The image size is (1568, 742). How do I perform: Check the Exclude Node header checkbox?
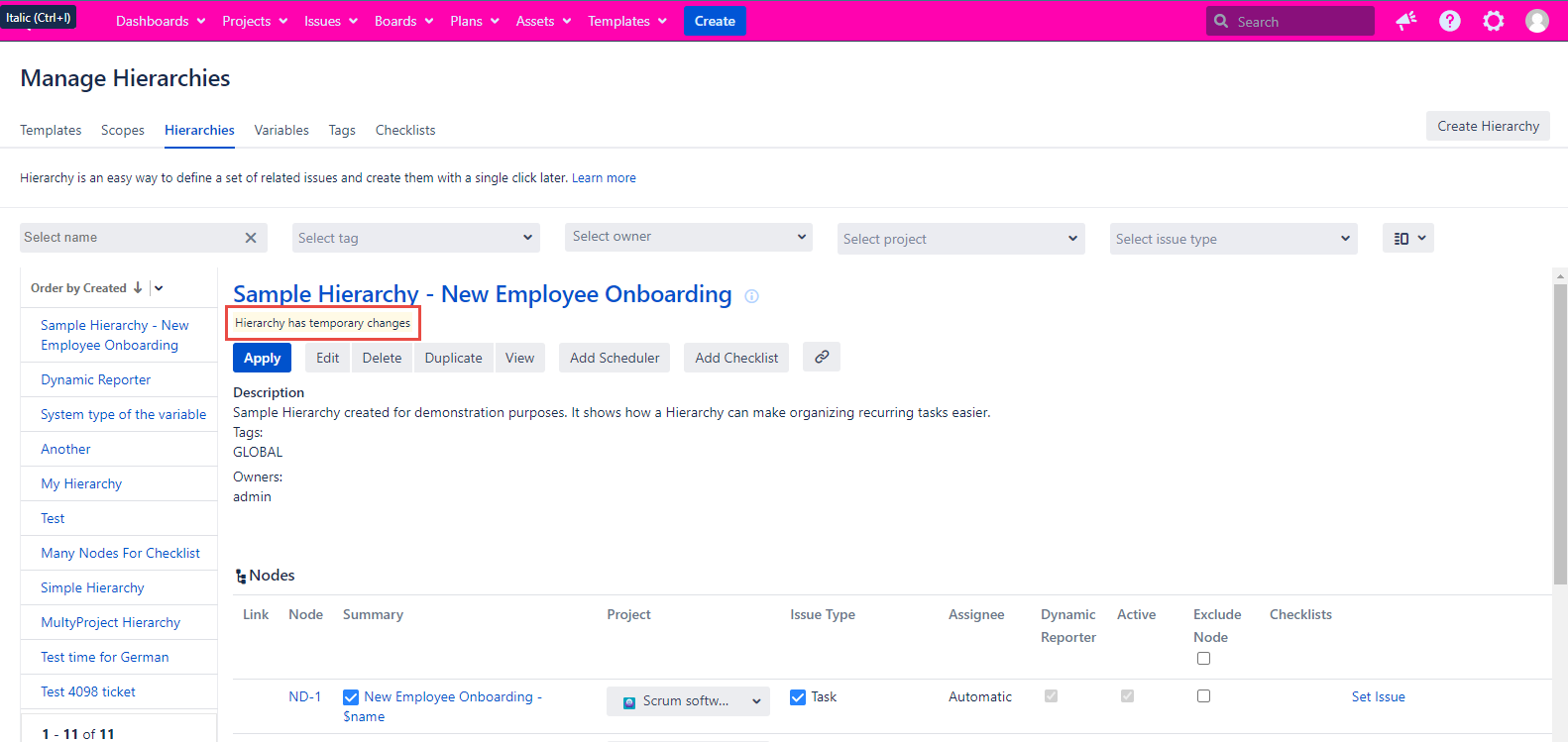pos(1203,659)
